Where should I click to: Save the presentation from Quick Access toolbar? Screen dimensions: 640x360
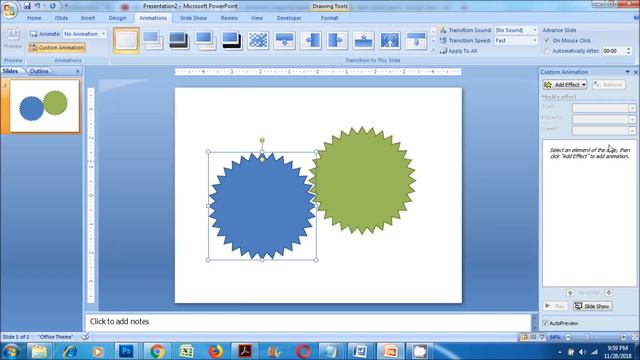27,6
